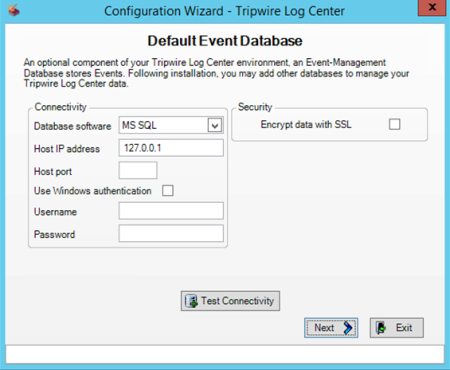Click the Connectivity group title

pyautogui.click(x=60, y=107)
